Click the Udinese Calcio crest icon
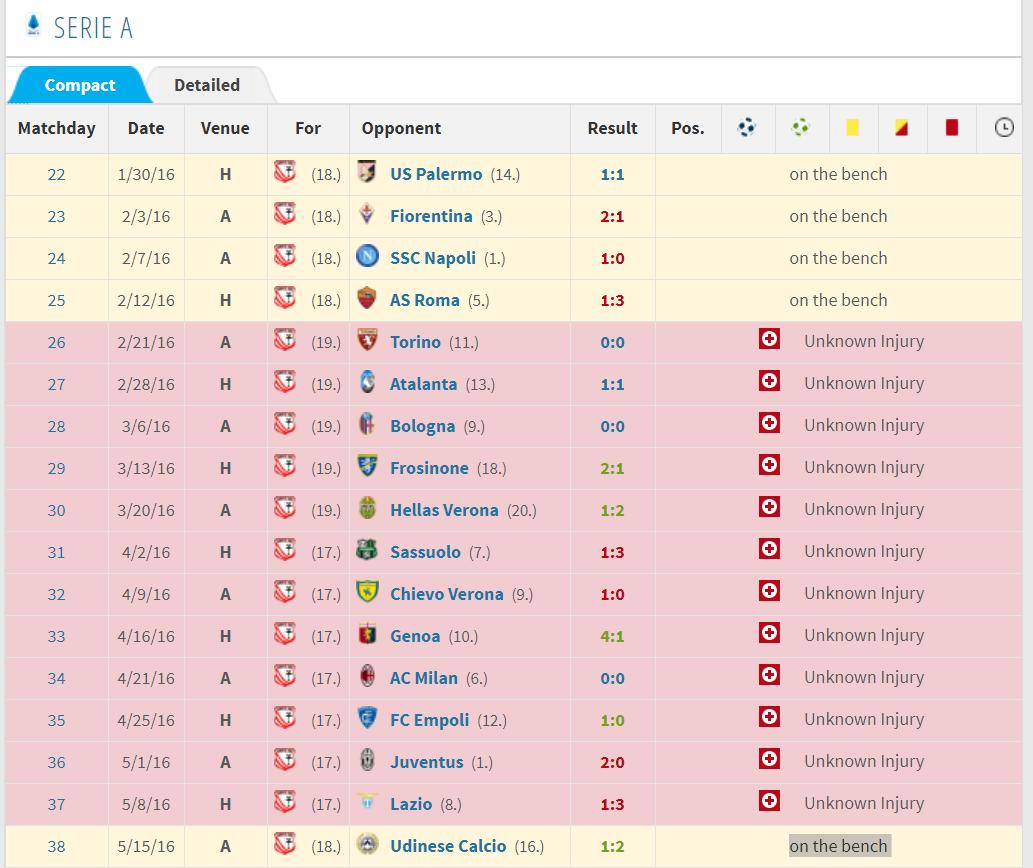Screen dimensions: 1033x868 [x=367, y=844]
